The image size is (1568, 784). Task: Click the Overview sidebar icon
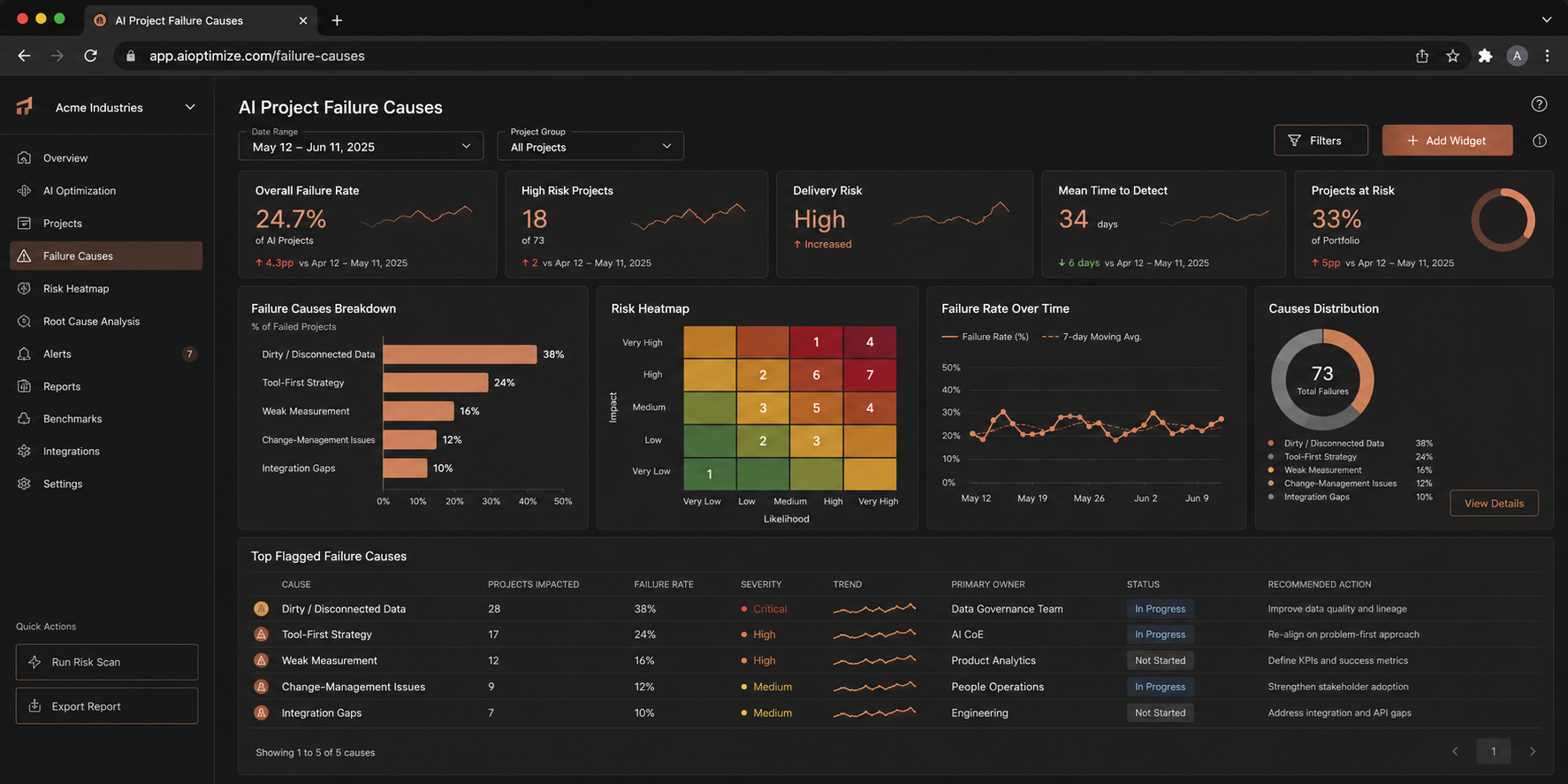(x=24, y=158)
